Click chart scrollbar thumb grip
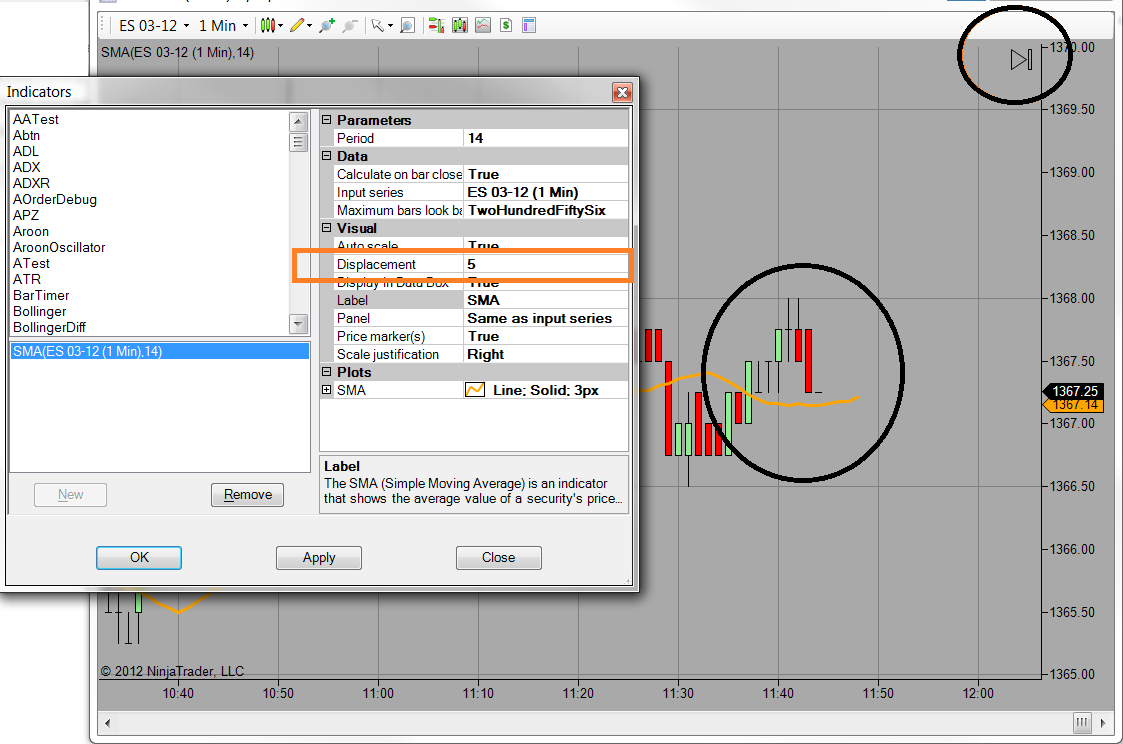The width and height of the screenshot is (1123, 744). pos(1081,723)
